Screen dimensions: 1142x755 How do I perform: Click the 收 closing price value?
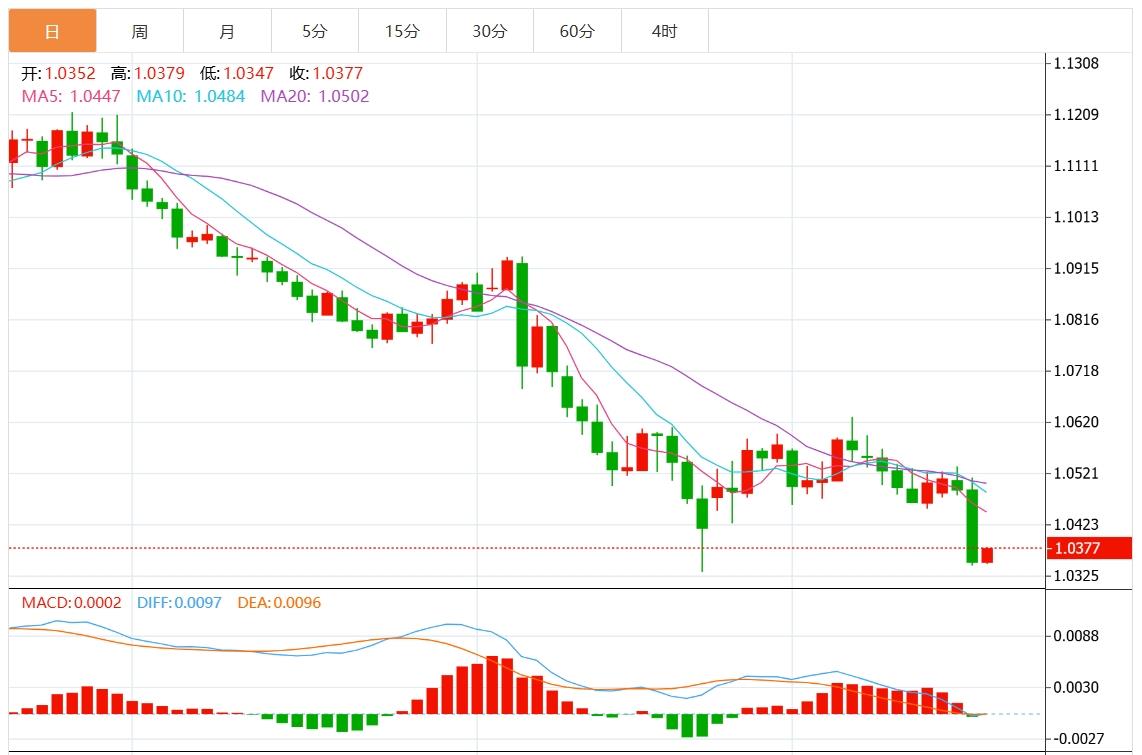337,73
